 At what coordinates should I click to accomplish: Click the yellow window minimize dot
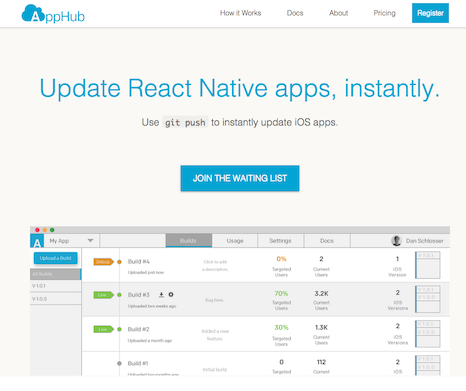tap(45, 230)
